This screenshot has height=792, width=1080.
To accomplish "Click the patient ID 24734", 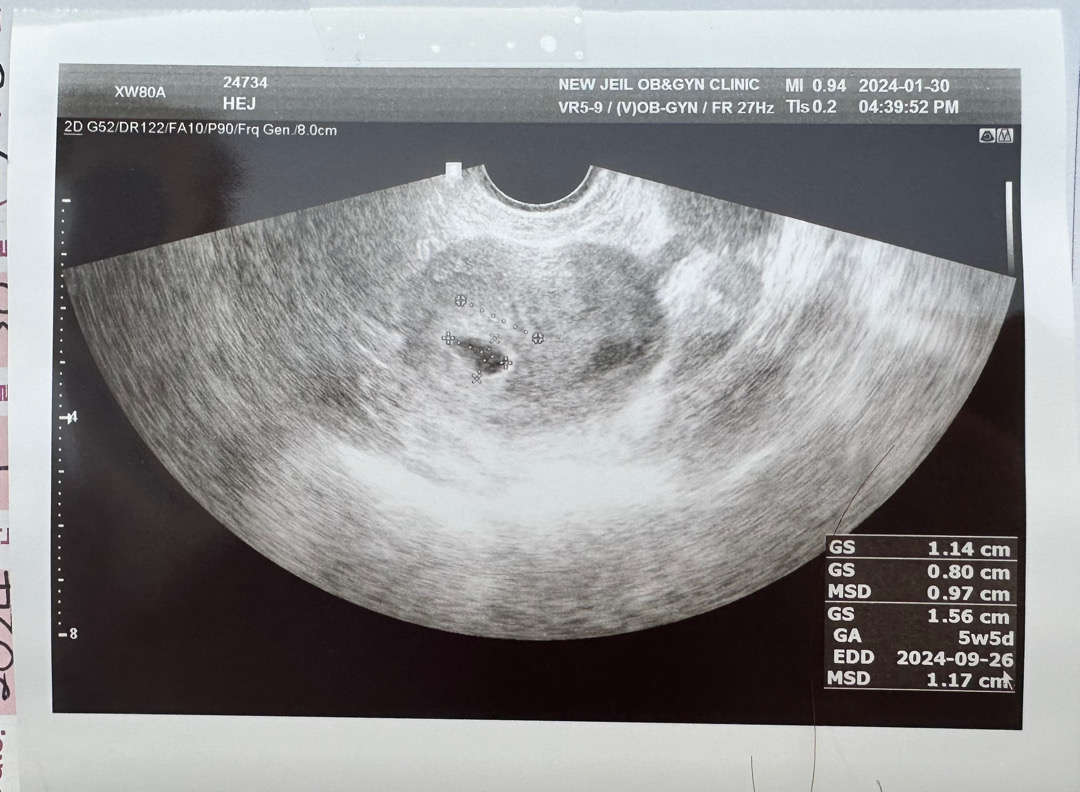I will pos(244,82).
